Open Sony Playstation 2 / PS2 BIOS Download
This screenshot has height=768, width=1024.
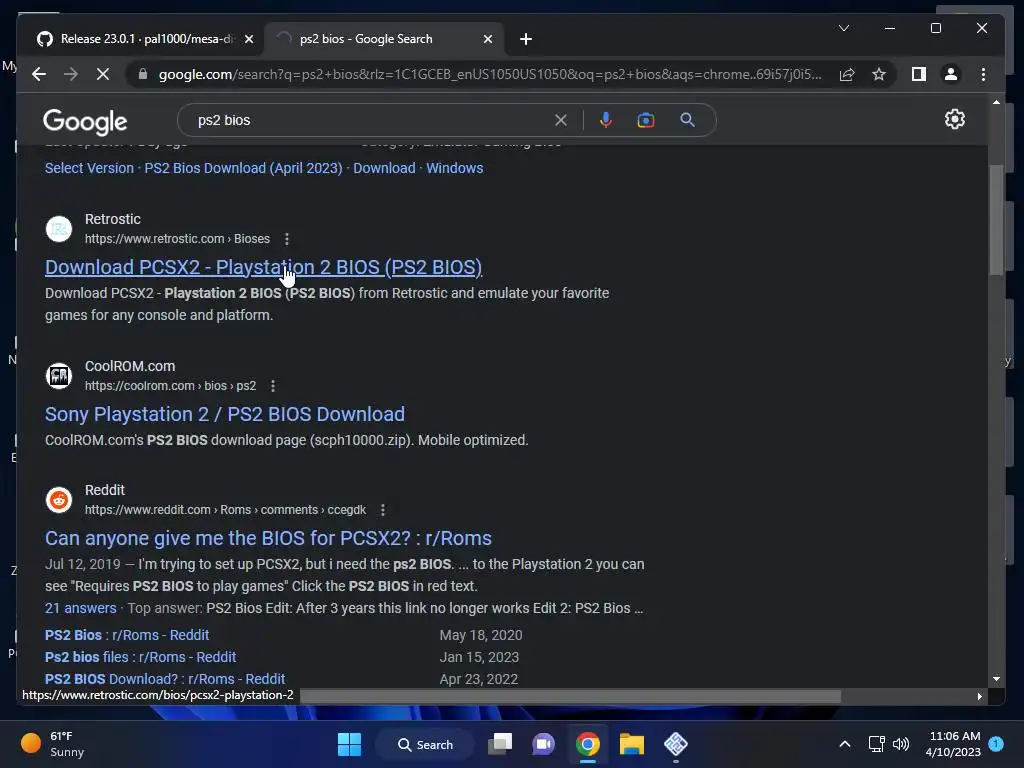coord(225,414)
